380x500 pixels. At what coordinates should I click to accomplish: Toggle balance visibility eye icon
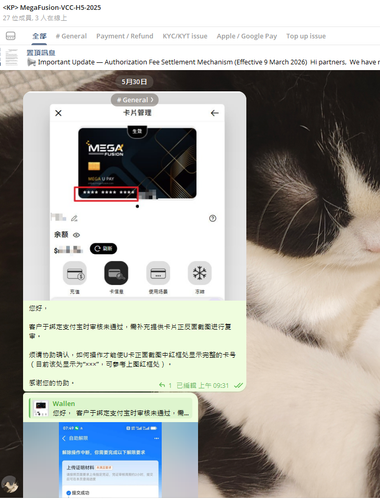76,235
